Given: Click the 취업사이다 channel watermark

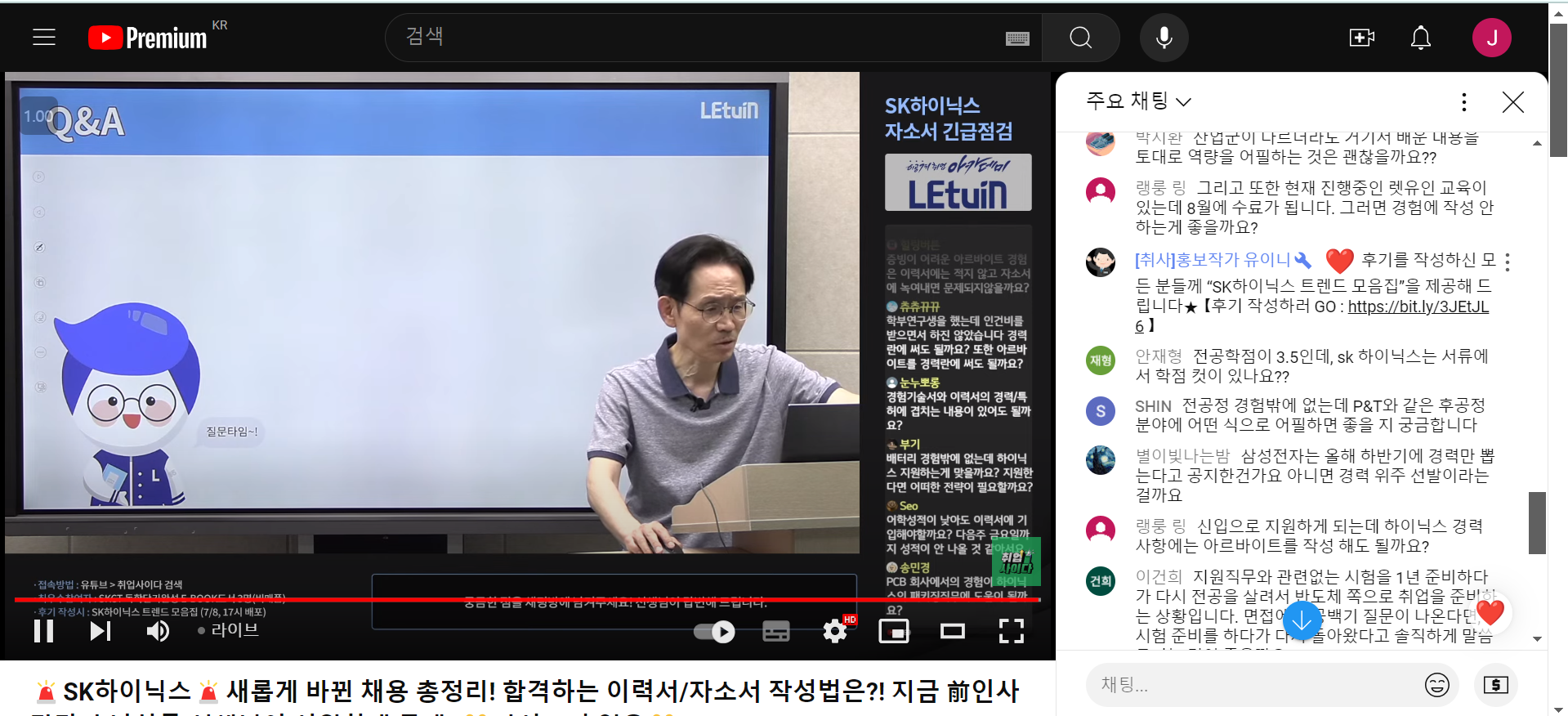Looking at the screenshot, I should 1016,562.
